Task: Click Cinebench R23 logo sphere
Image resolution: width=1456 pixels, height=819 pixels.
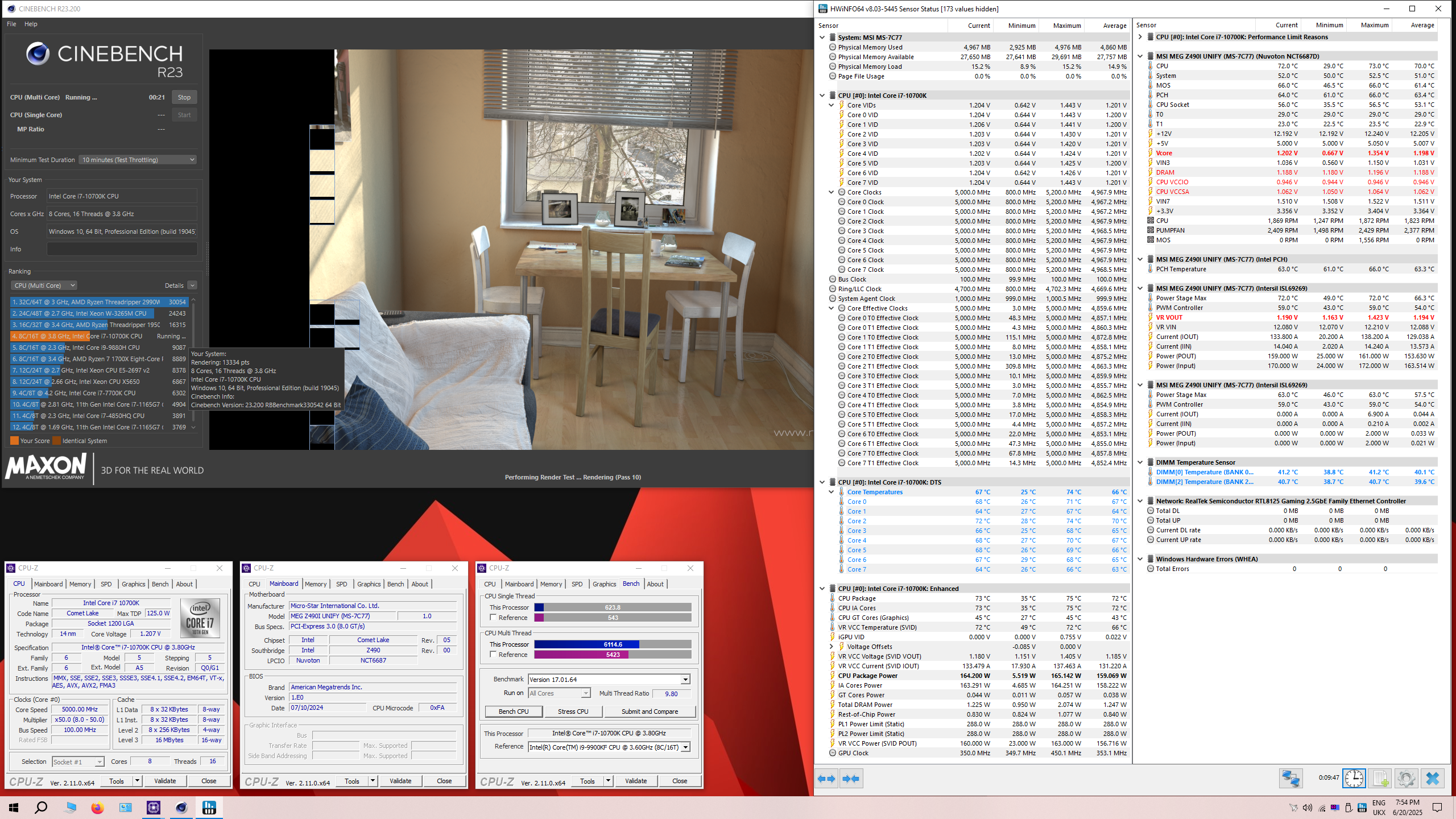Action: pos(38,53)
